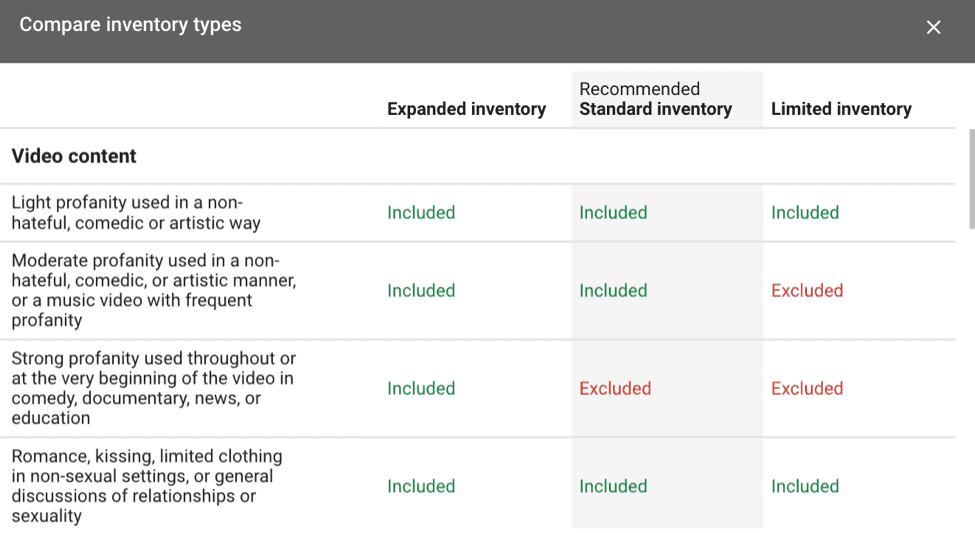Click Included for Light profanity under Limited inventory
This screenshot has height=533, width=975.
tap(805, 213)
